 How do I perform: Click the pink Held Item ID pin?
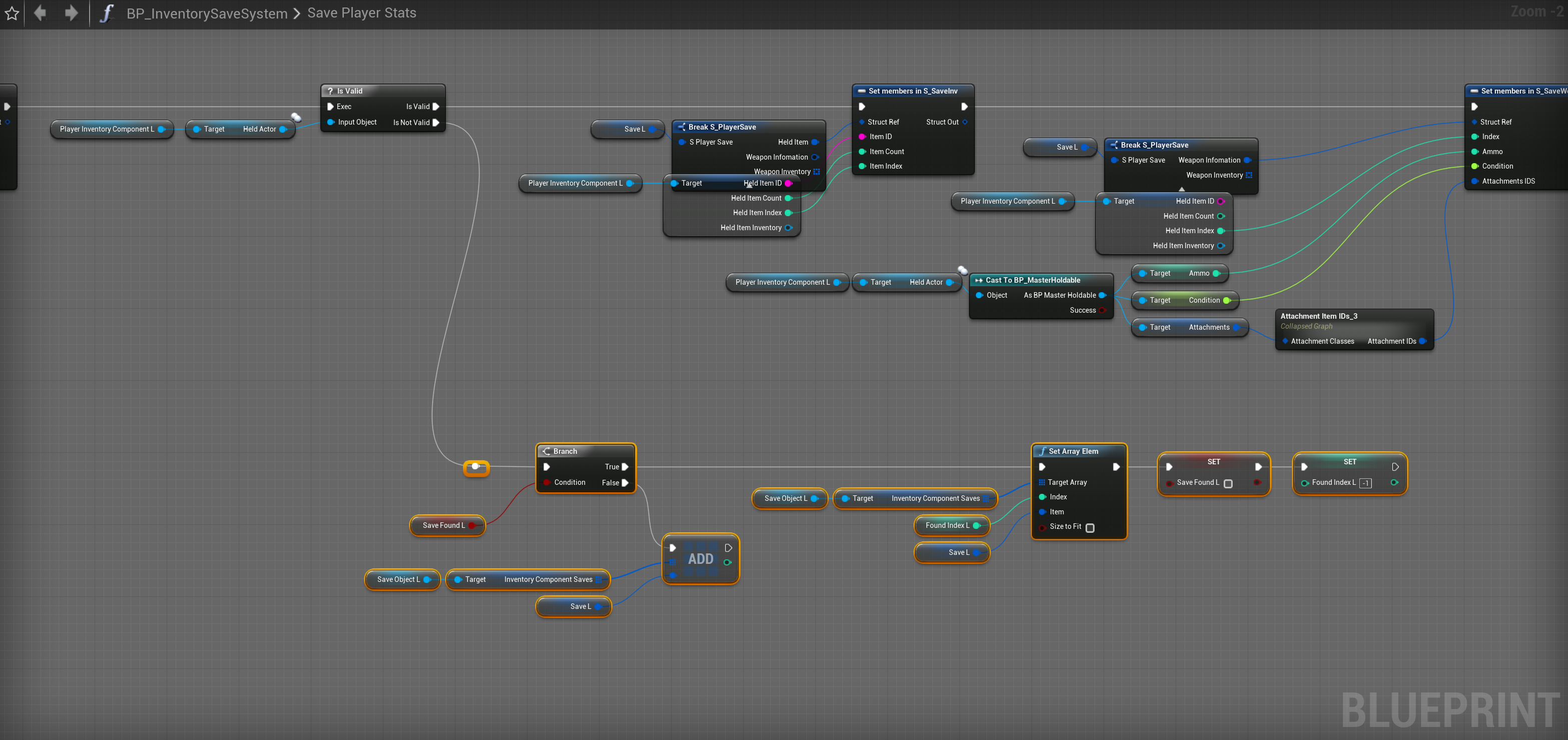pos(788,183)
